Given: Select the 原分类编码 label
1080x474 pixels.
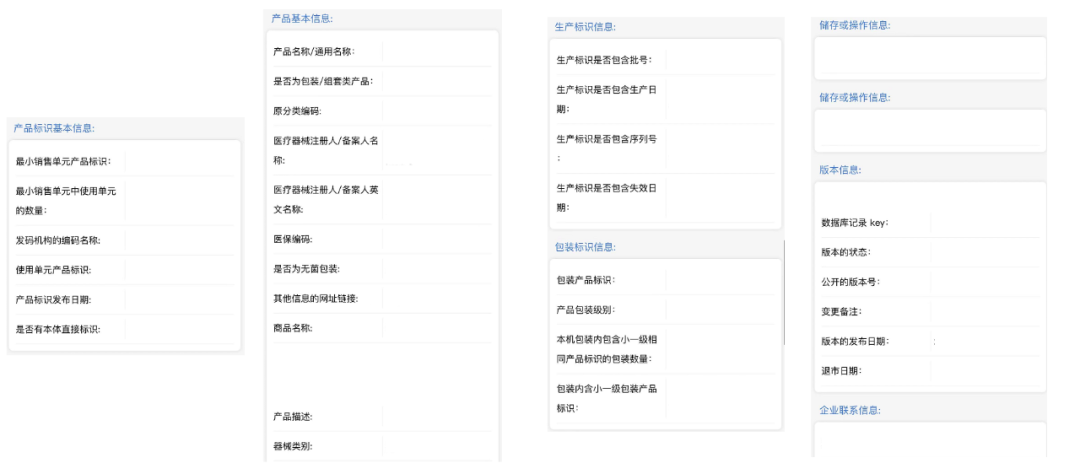Looking at the screenshot, I should [x=297, y=111].
